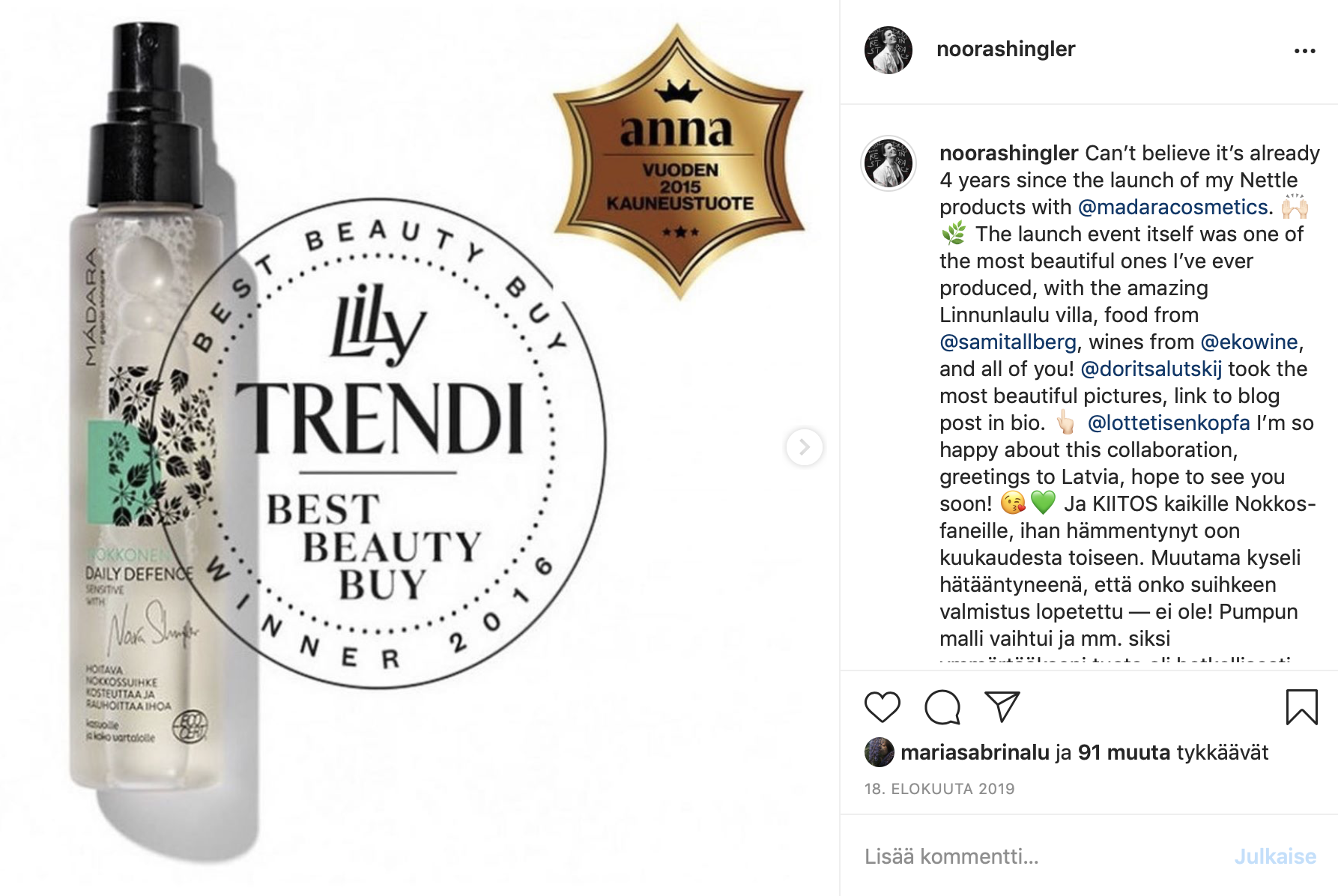The height and width of the screenshot is (896, 1338).
Task: Save the post with the bookmark icon
Action: [1301, 707]
